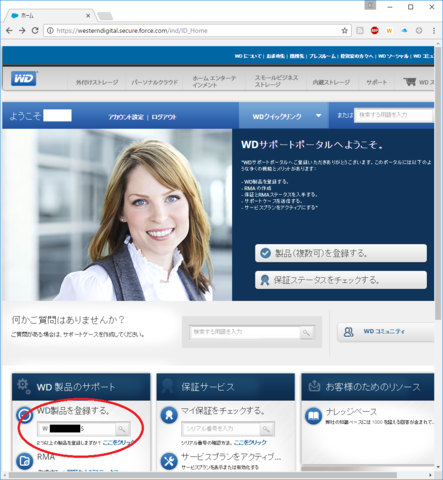Open the 内蔵ストレージ navigation menu
This screenshot has height=480, width=443.
pyautogui.click(x=331, y=82)
